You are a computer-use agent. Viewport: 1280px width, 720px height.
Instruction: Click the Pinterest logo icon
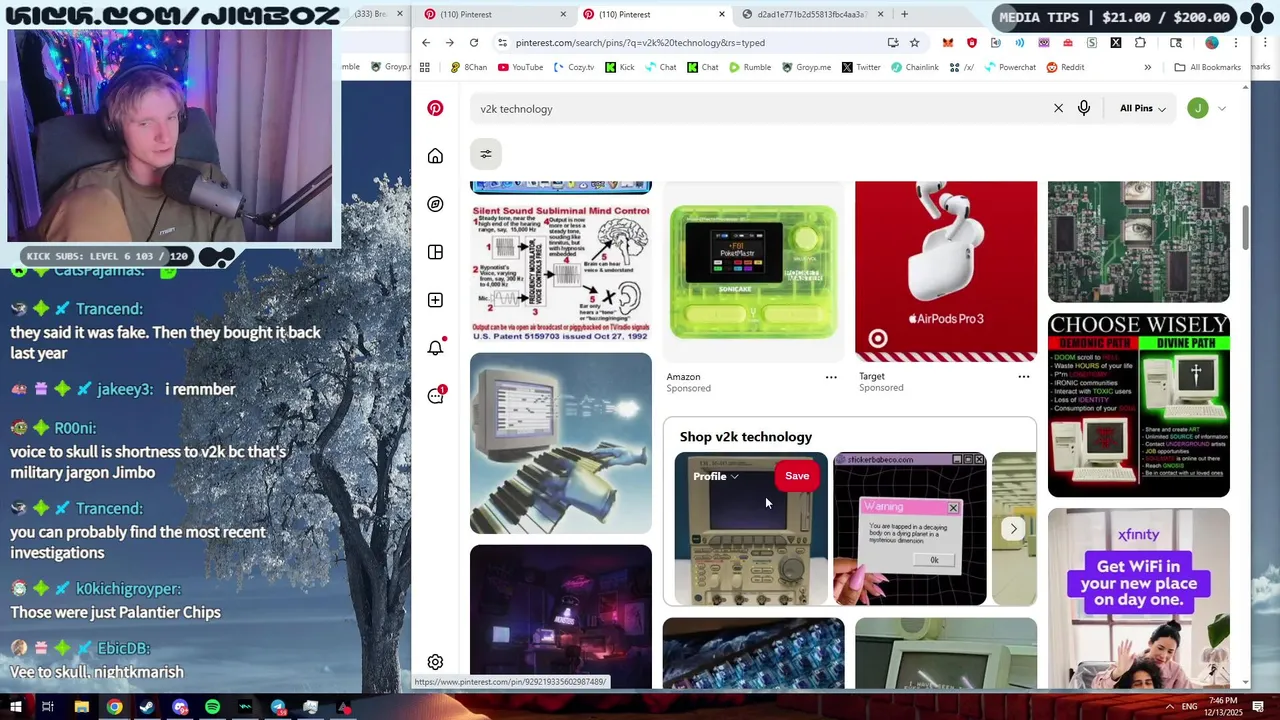(x=435, y=108)
